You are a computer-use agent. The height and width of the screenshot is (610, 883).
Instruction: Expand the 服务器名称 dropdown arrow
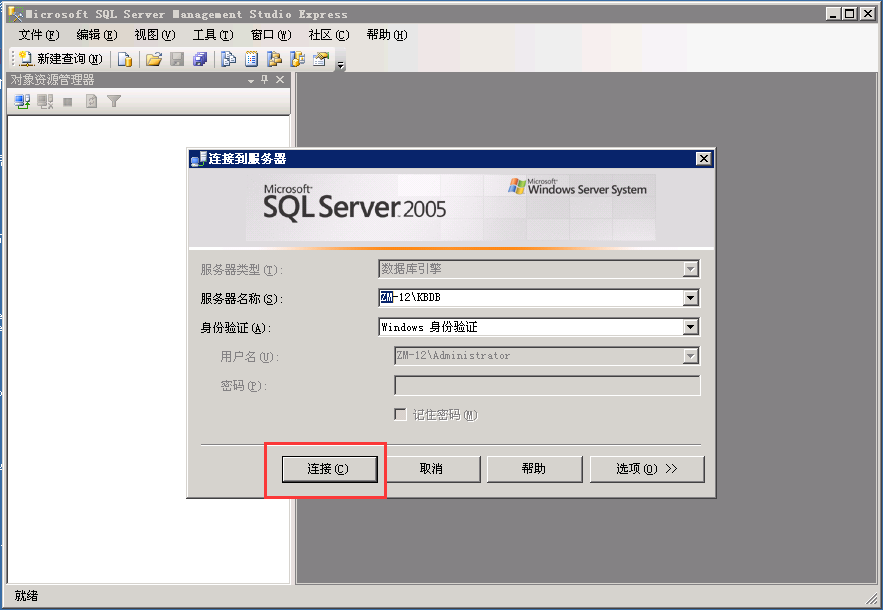tap(691, 298)
